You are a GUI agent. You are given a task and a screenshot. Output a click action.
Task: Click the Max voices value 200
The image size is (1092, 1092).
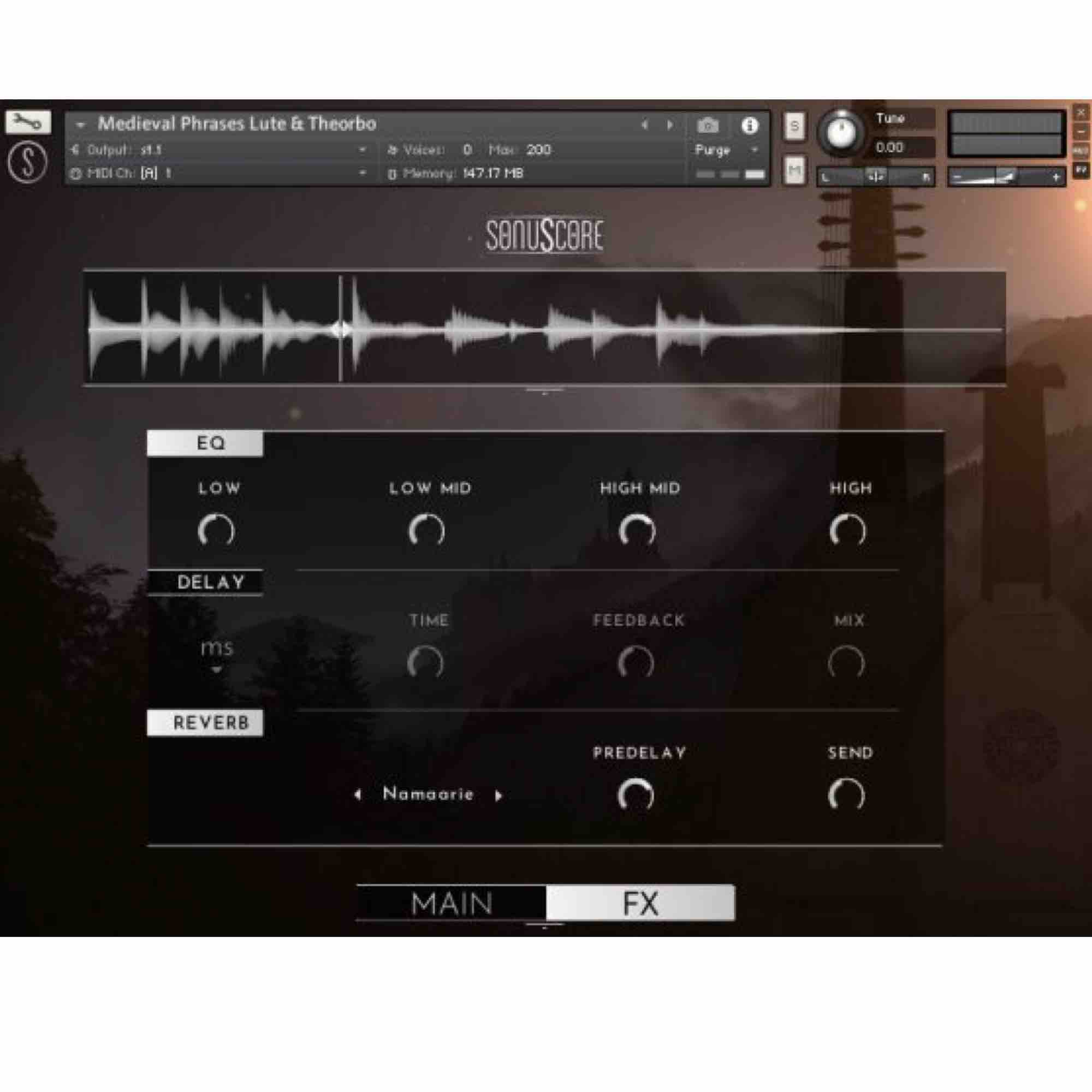point(539,150)
